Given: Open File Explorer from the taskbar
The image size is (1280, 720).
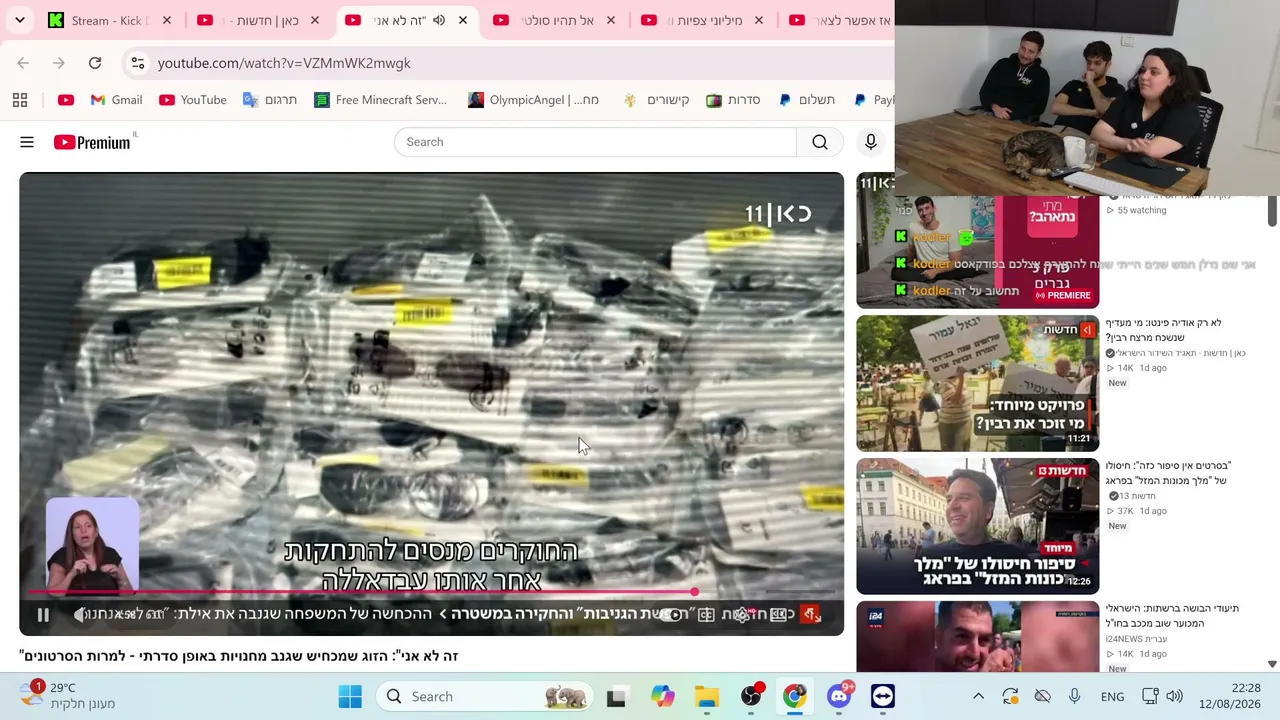Looking at the screenshot, I should pos(707,697).
